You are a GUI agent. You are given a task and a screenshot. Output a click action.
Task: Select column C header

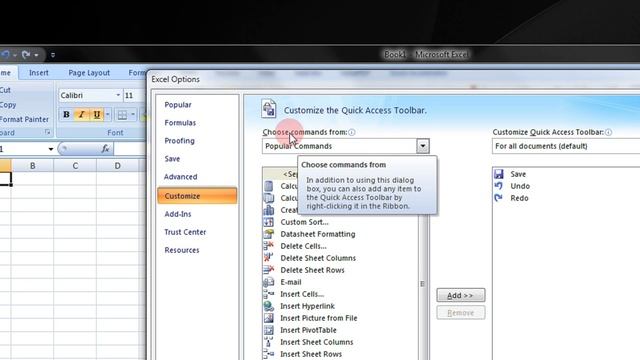point(75,166)
